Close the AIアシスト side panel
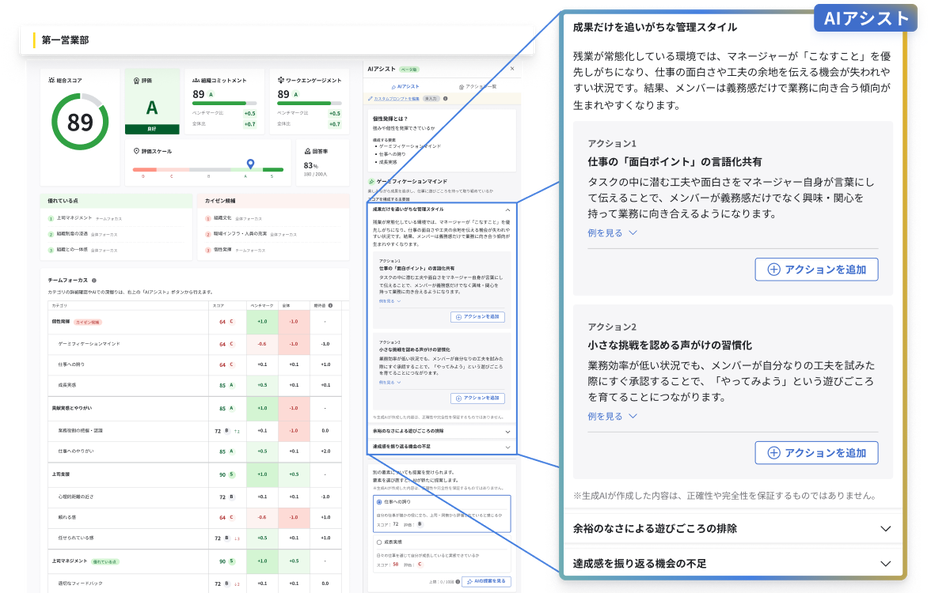The width and height of the screenshot is (950, 593). [x=512, y=68]
